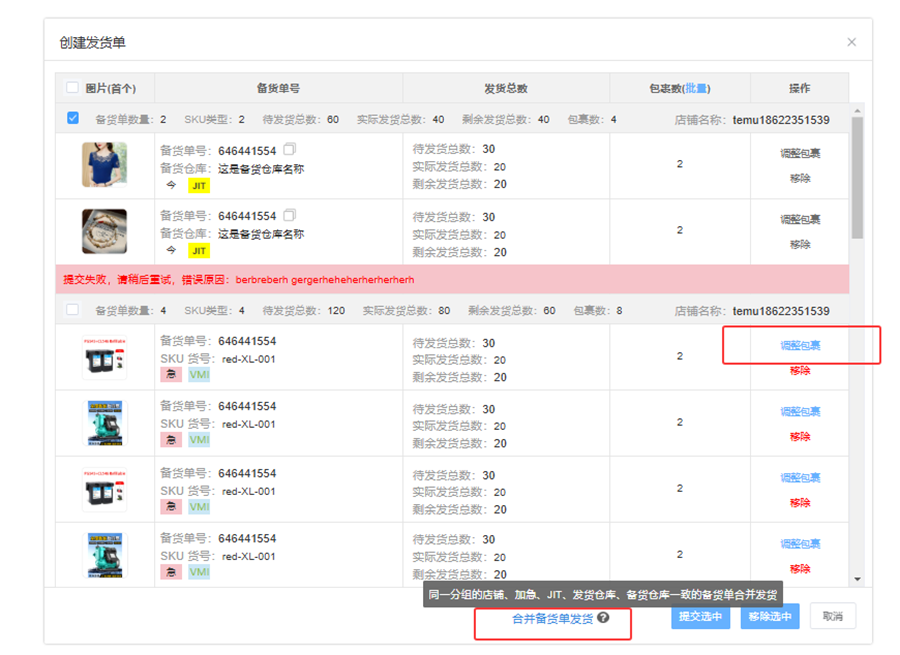Open first water pump thumbnail in 4-order group
Image resolution: width=900 pixels, height=655 pixels.
point(104,423)
